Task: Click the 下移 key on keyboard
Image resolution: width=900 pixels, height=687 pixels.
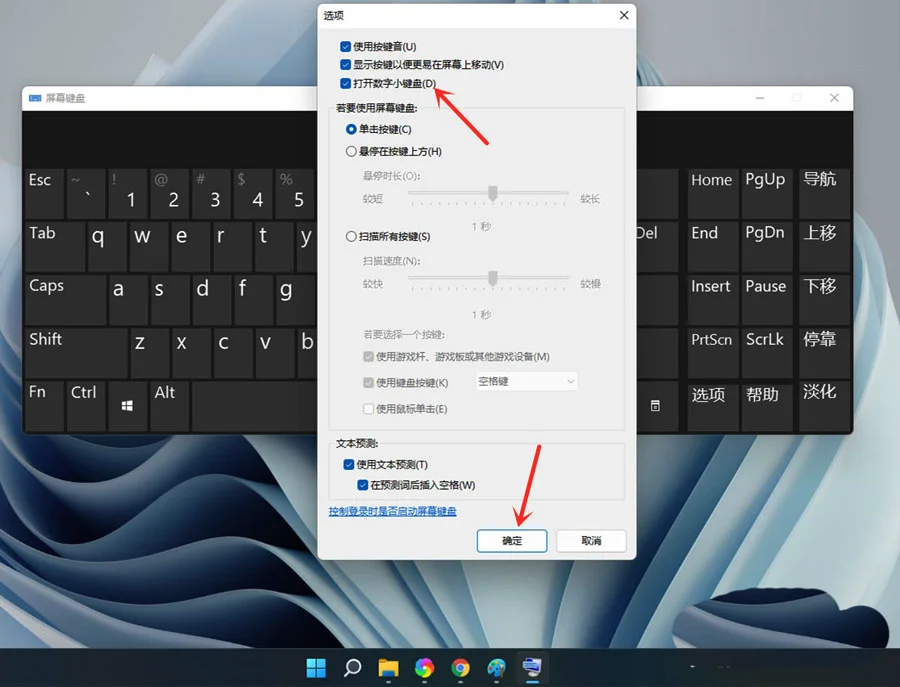Action: click(824, 300)
